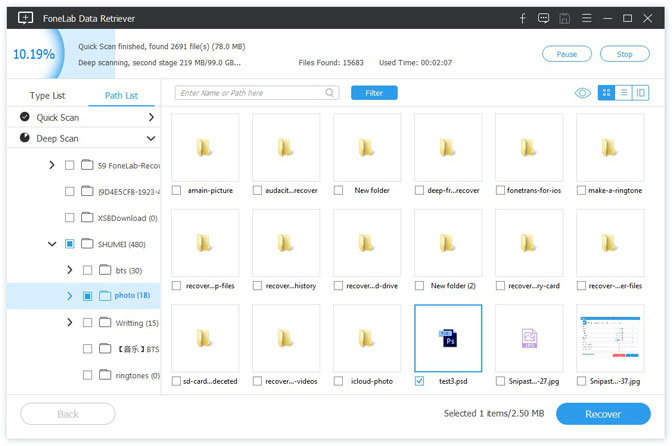Switch to list view
This screenshot has height=446, width=672.
624,93
